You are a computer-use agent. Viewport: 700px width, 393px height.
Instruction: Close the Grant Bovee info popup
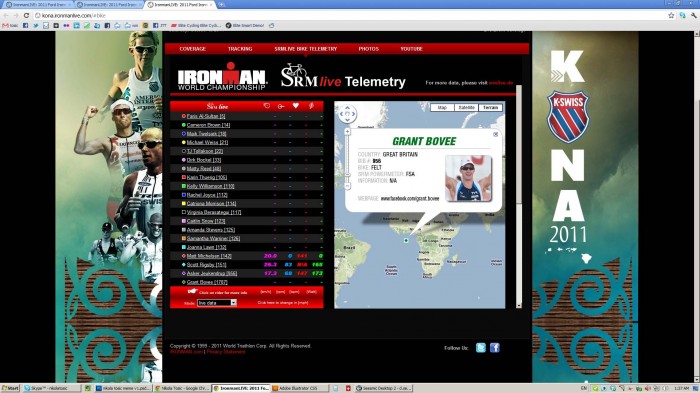pos(496,134)
